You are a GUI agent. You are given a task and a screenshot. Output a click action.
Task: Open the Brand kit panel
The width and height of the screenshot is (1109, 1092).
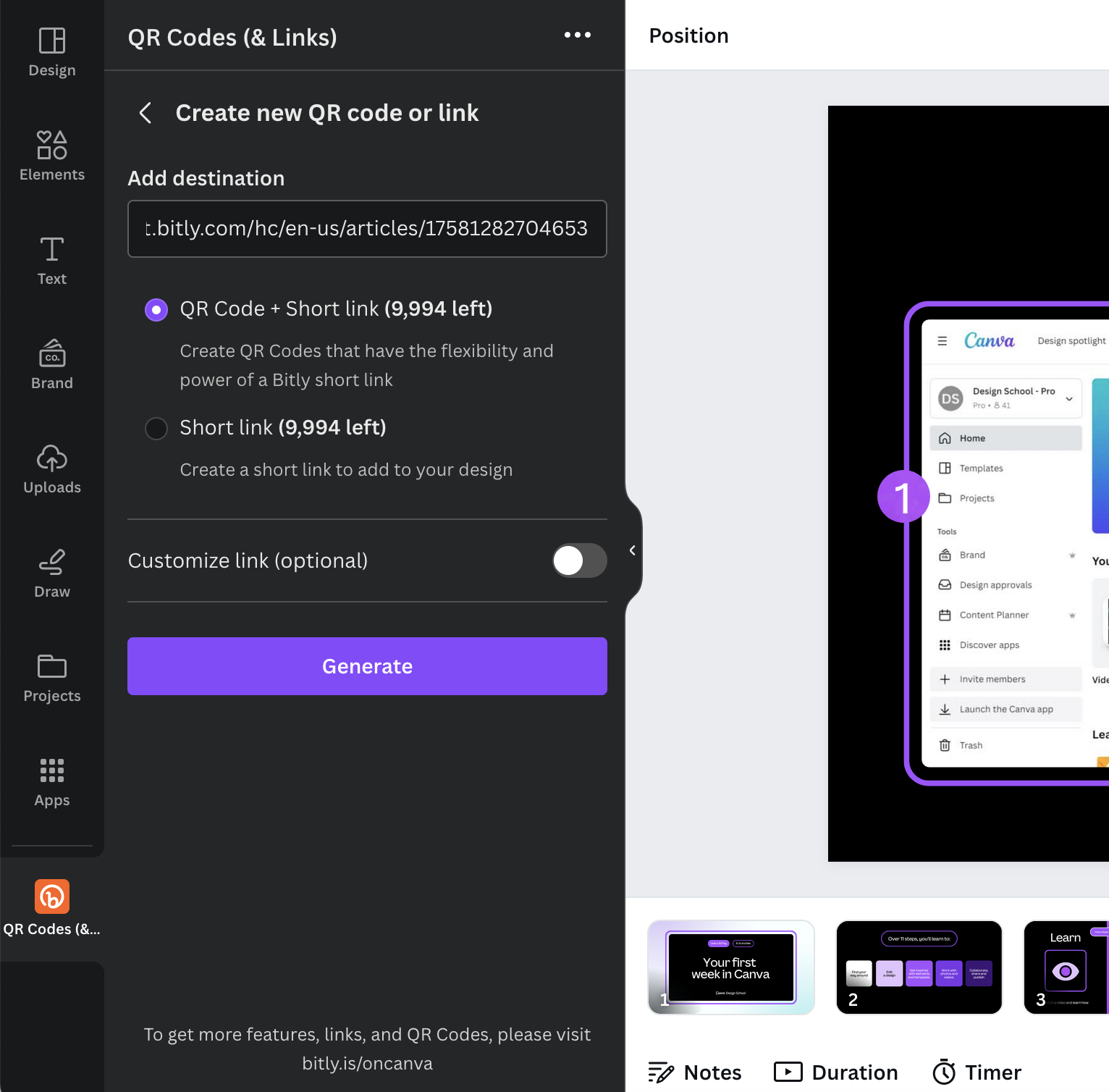(52, 365)
